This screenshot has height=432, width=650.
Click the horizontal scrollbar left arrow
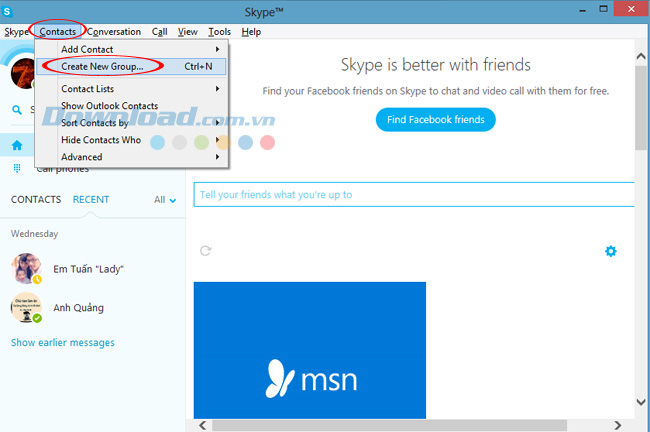click(203, 425)
